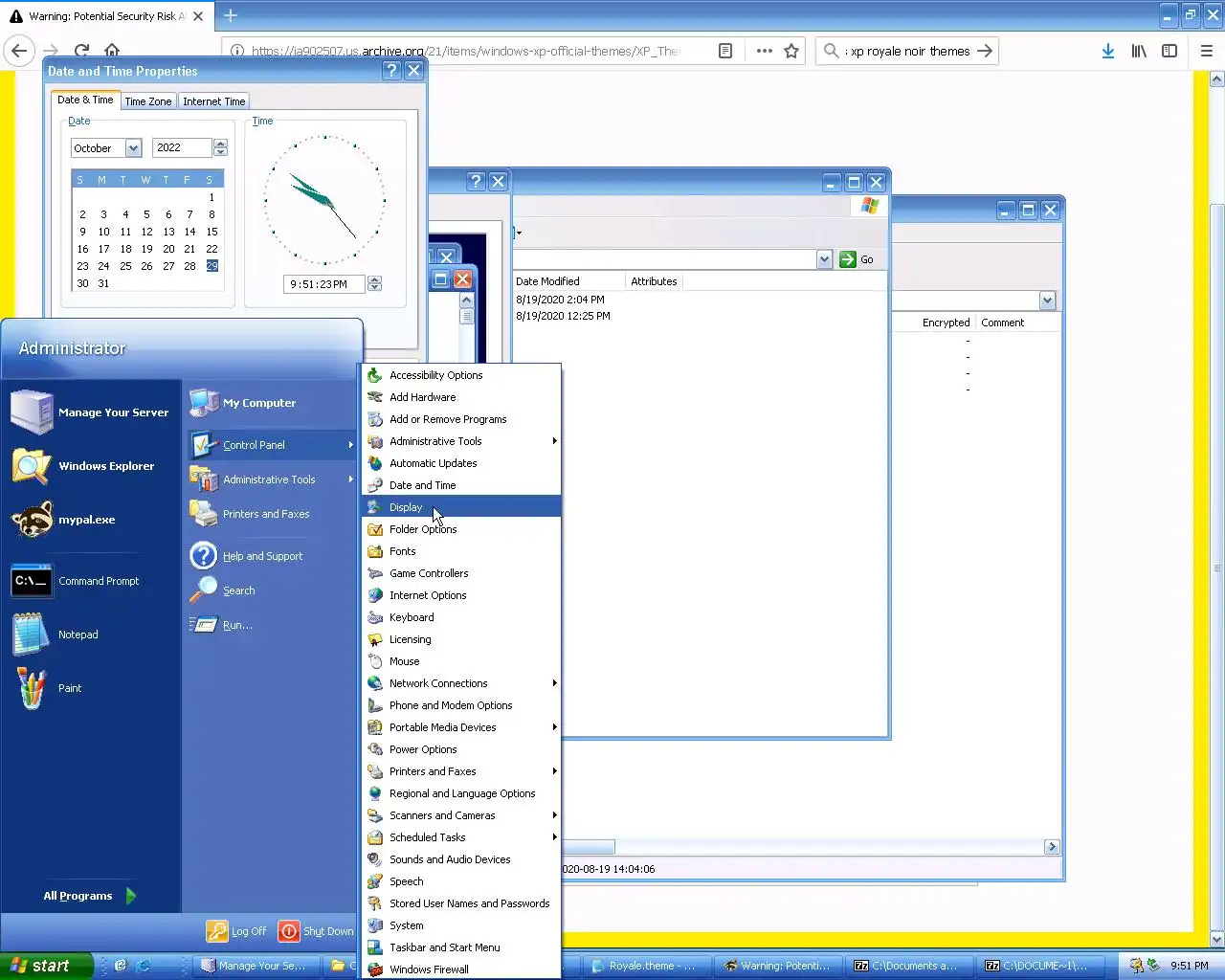Open Stored User Names and Passwords
The height and width of the screenshot is (980, 1225).
(x=462, y=903)
